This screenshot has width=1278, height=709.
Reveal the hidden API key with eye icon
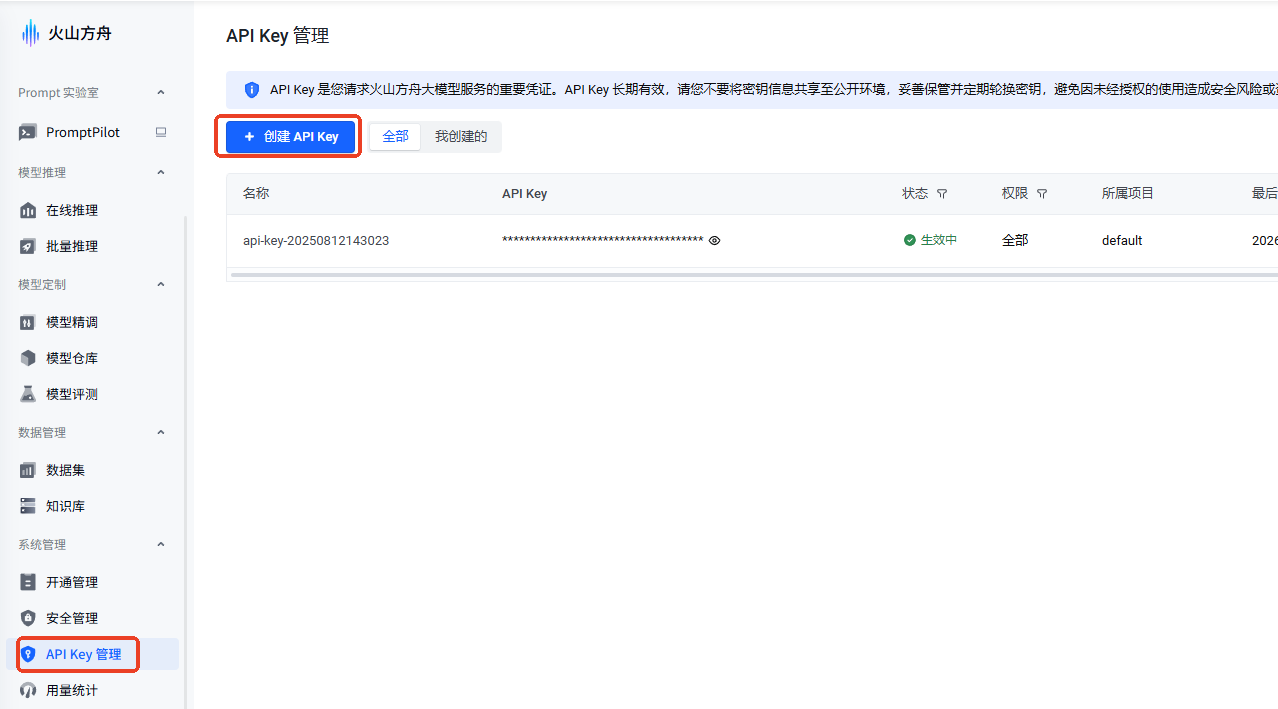point(715,240)
